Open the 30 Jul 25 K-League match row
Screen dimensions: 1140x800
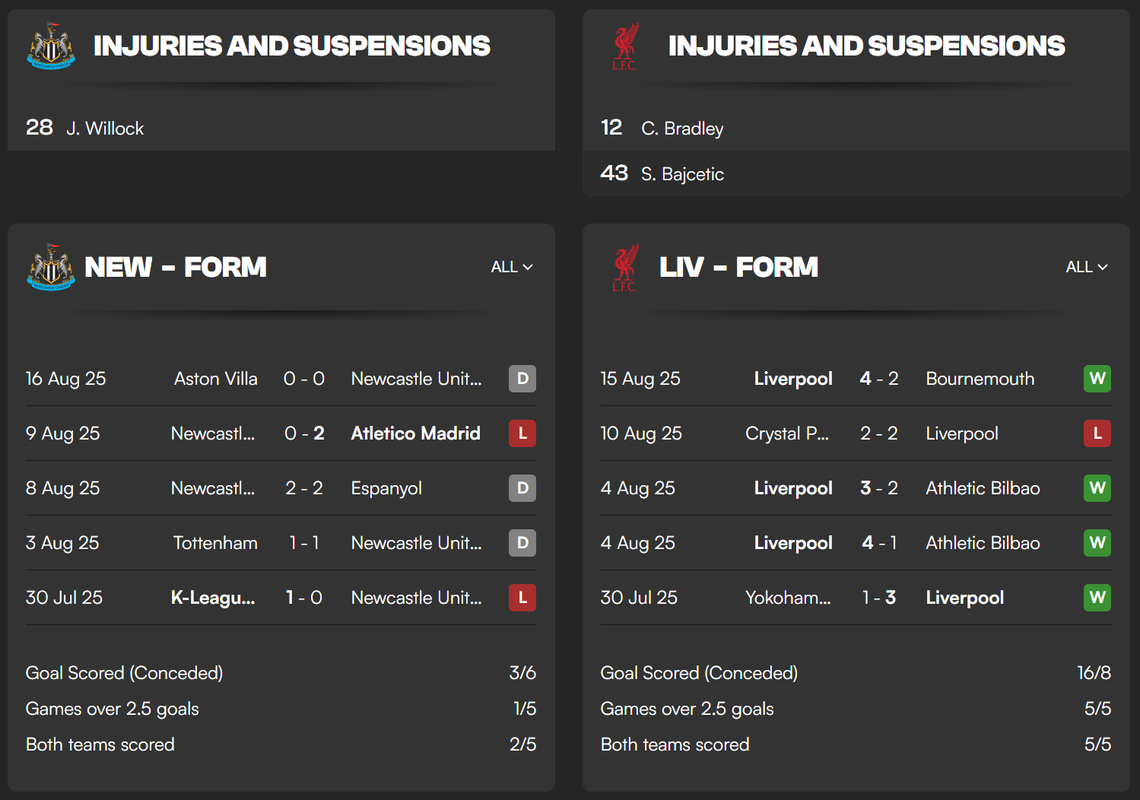click(281, 598)
